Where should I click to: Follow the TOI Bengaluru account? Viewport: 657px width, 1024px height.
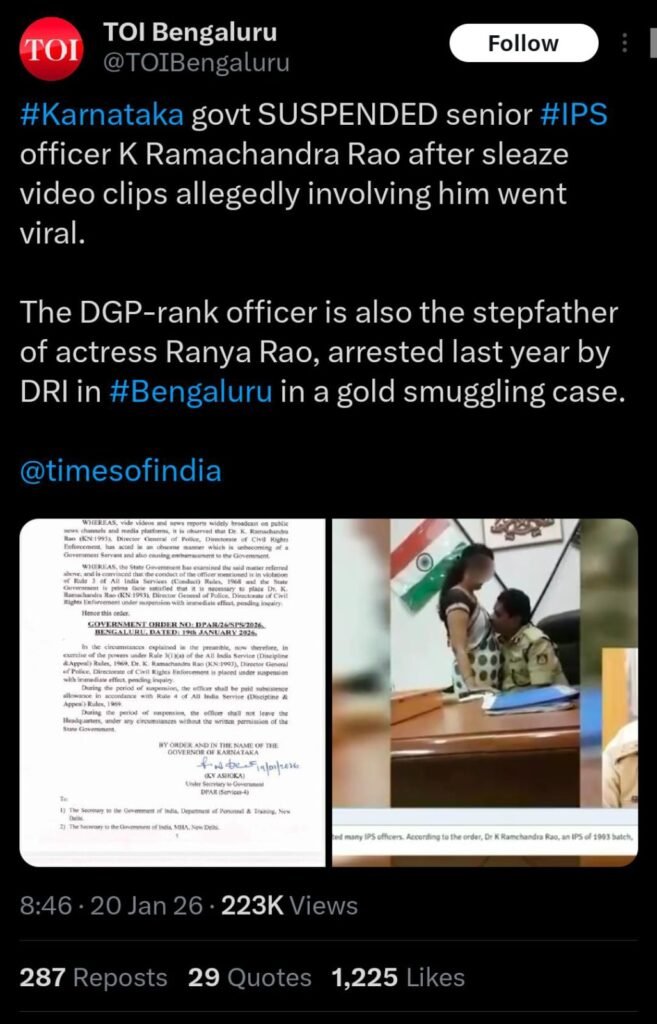point(524,43)
